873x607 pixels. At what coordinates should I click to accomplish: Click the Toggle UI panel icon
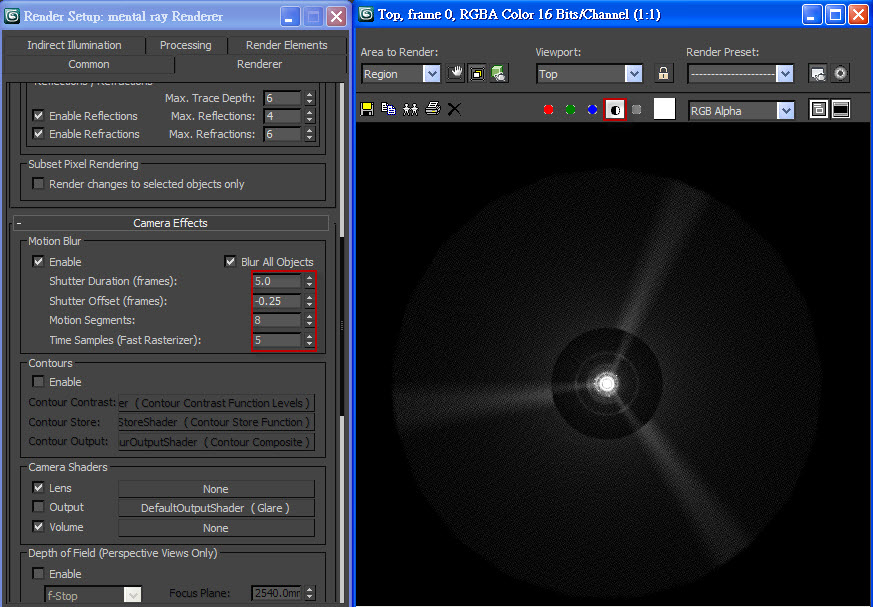tap(841, 109)
